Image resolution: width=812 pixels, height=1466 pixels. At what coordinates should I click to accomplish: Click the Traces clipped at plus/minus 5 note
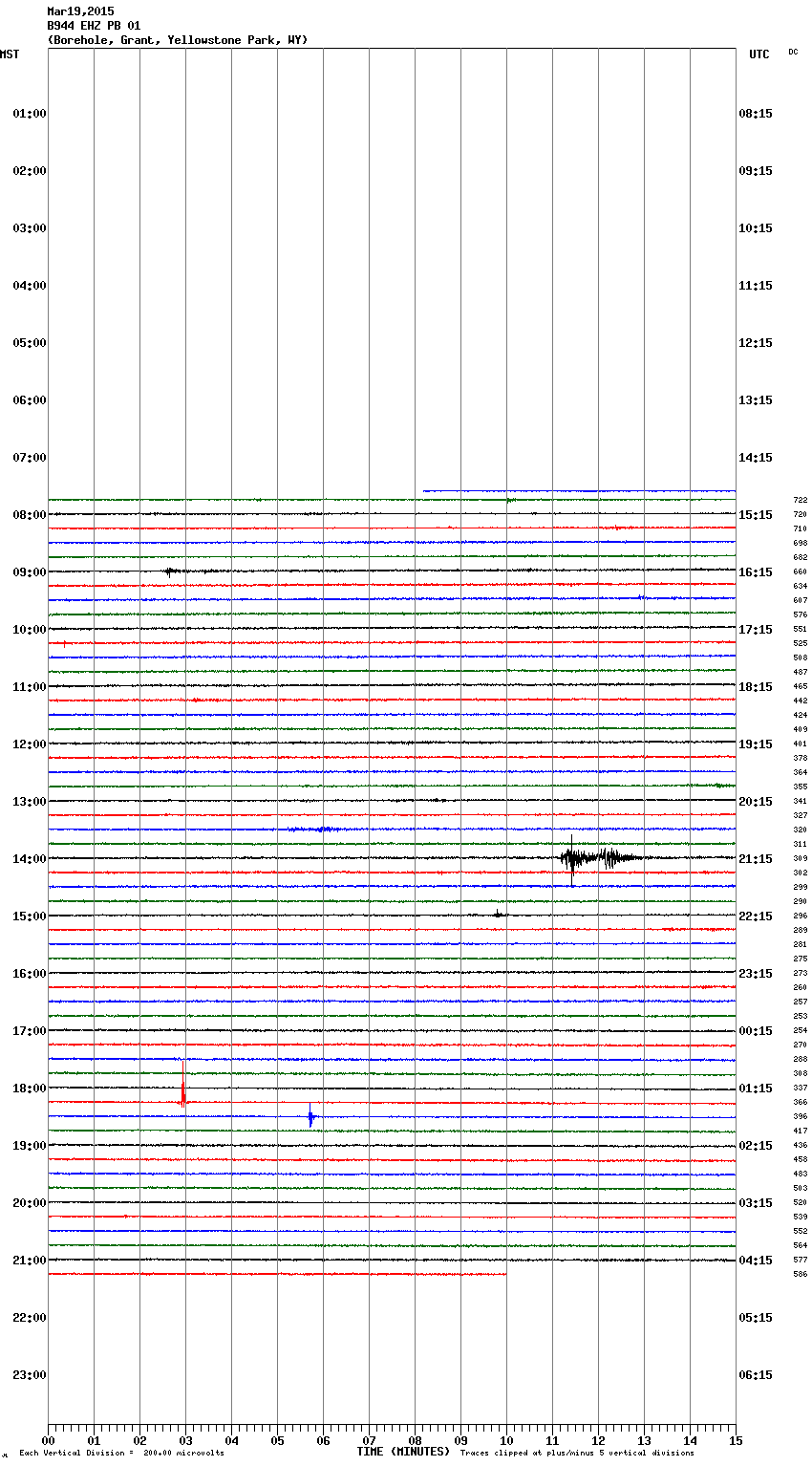(577, 1453)
